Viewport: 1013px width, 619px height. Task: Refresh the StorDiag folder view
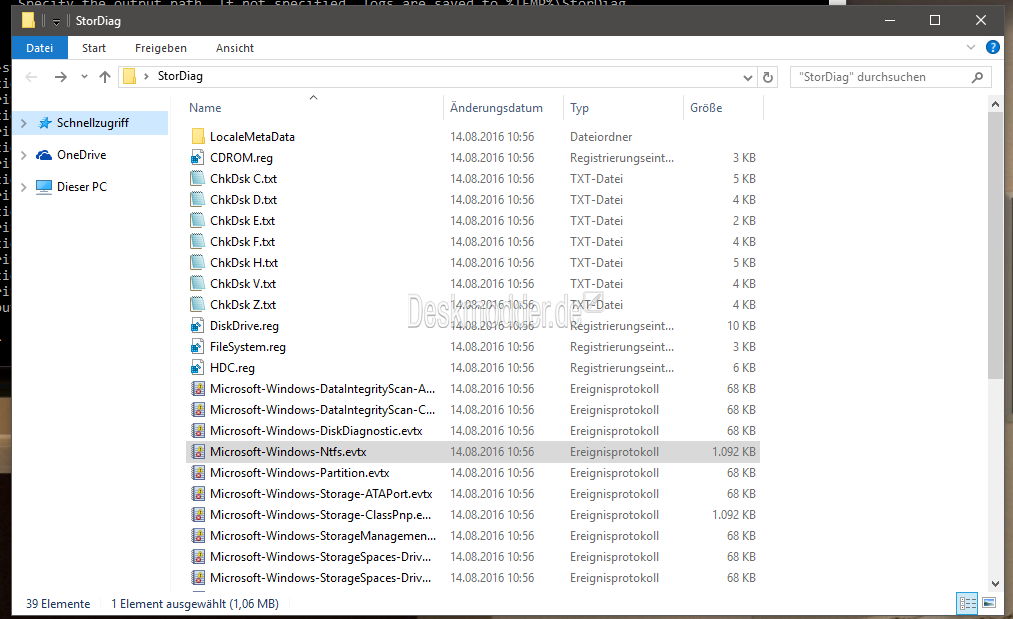tap(768, 77)
